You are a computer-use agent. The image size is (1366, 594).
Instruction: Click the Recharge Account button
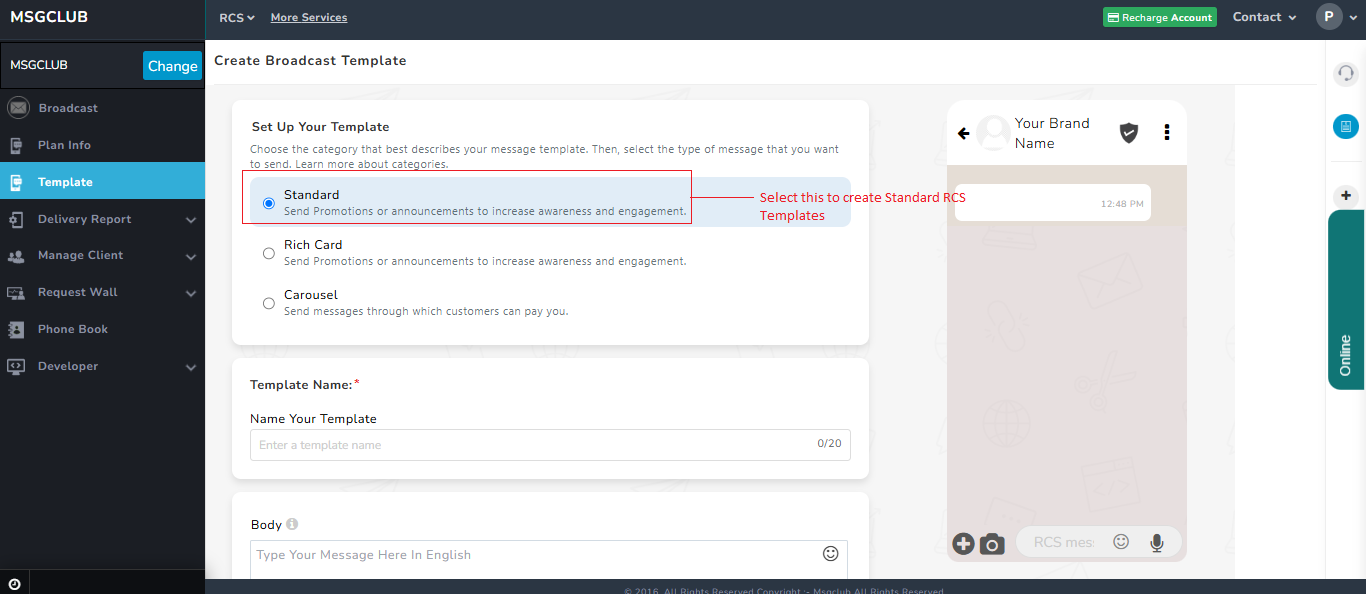(x=1159, y=17)
